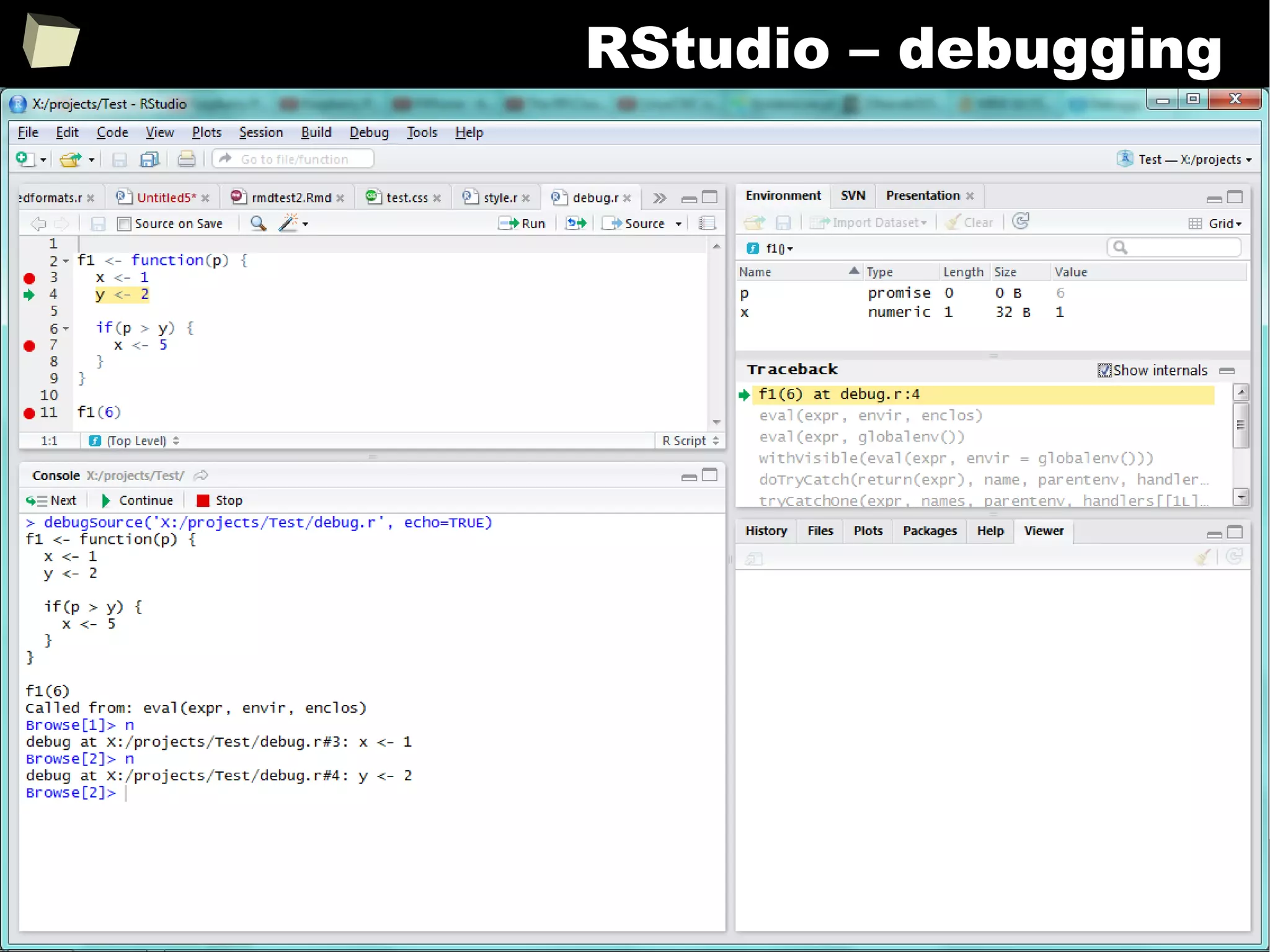
Task: Open the Session menu
Action: 261,133
